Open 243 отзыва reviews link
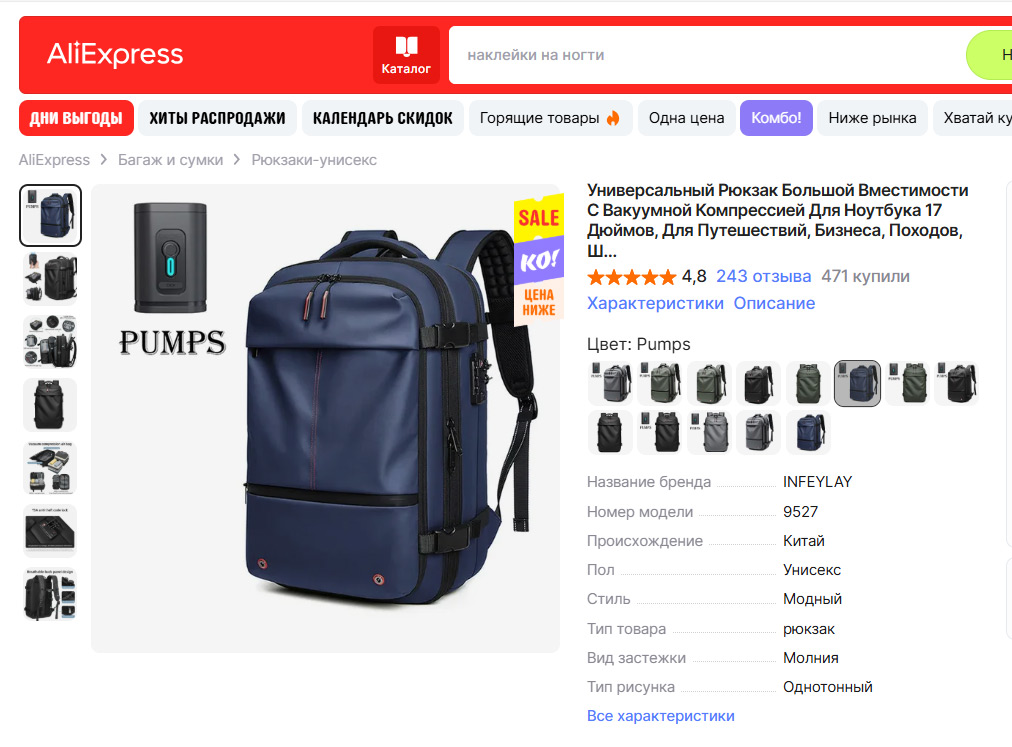The height and width of the screenshot is (747, 1012). (764, 276)
